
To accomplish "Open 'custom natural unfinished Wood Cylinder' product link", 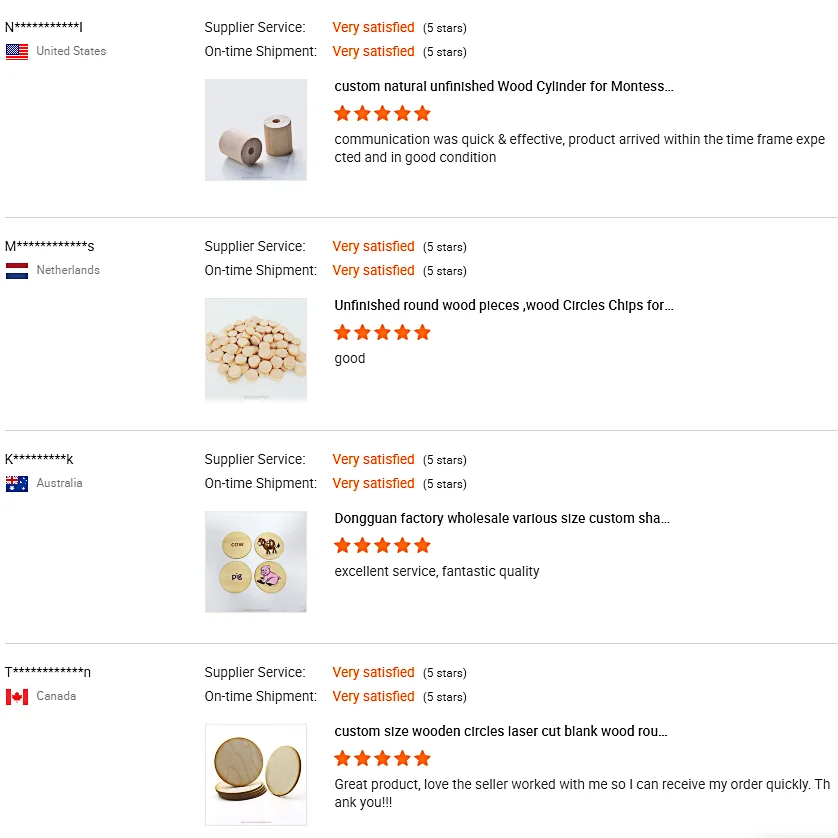I will [x=504, y=86].
